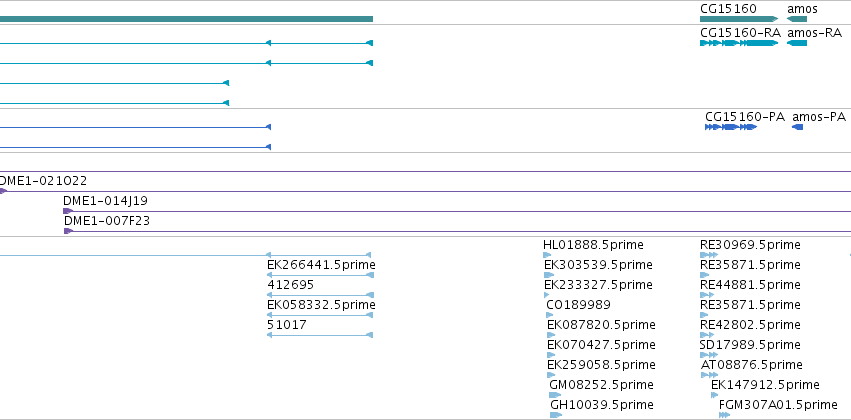Select the RE30969.5prime EST arrows
This screenshot has height=420, width=851.
pyautogui.click(x=709, y=255)
